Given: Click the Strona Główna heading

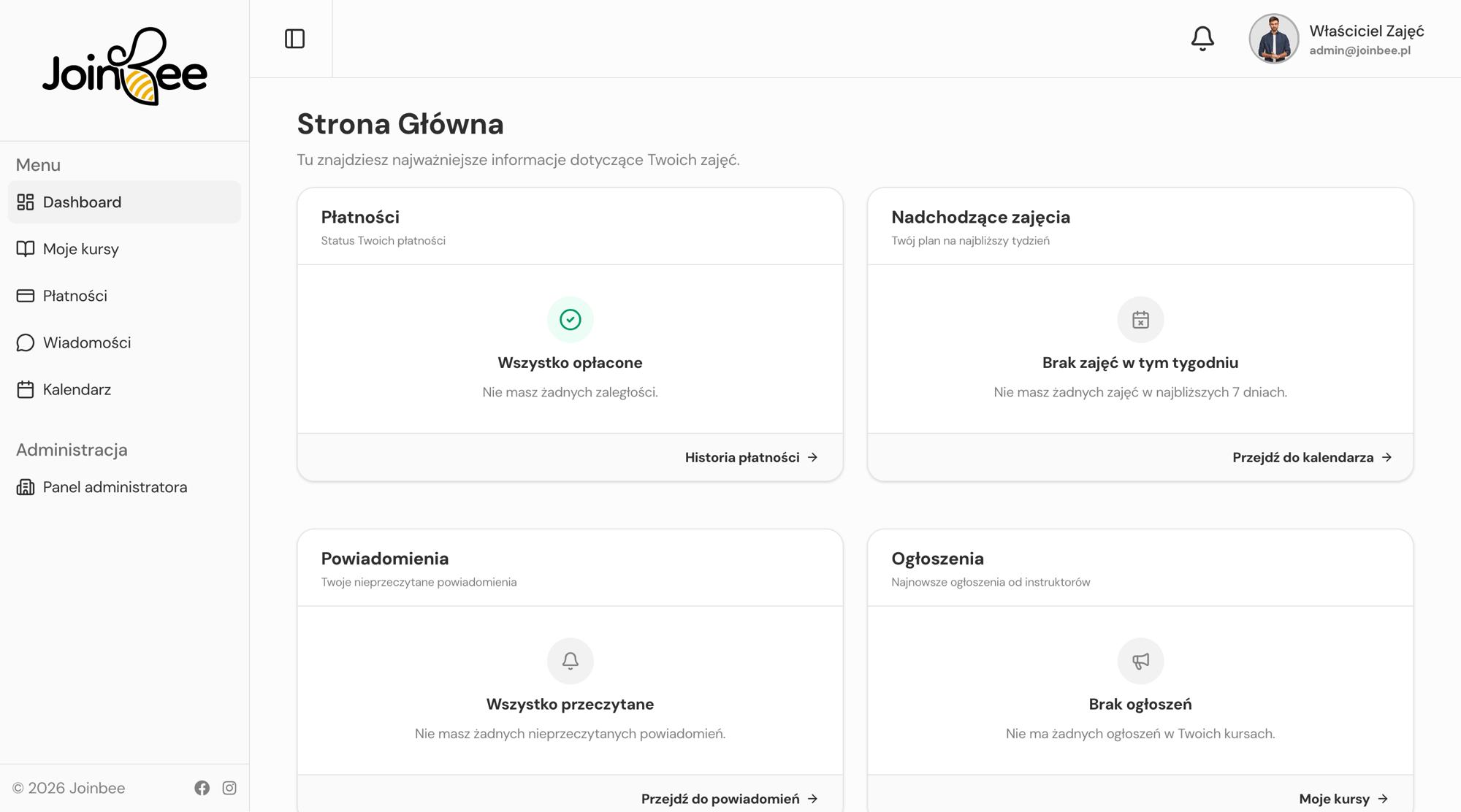Looking at the screenshot, I should tap(400, 124).
